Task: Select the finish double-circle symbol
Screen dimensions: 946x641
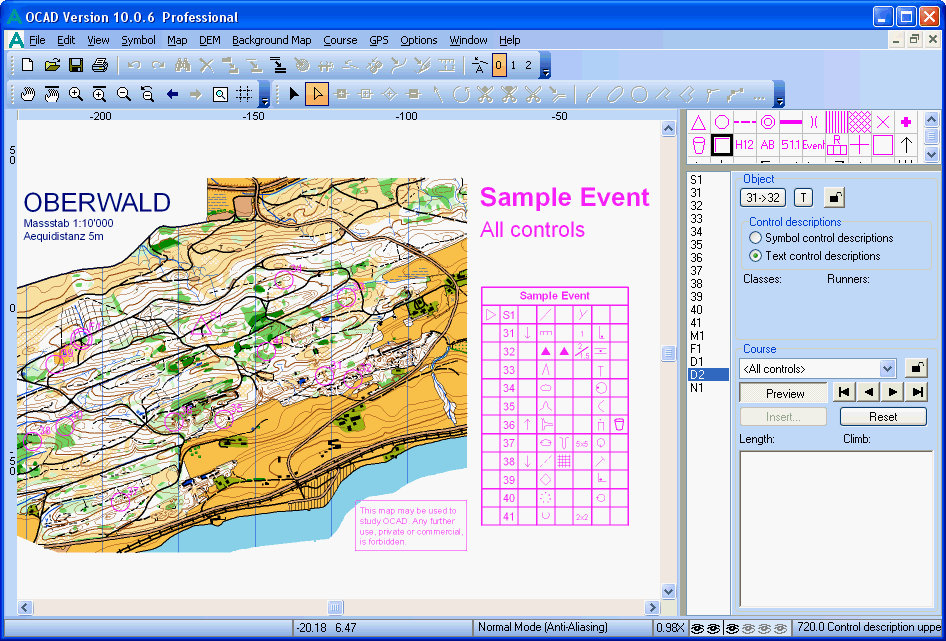Action: pyautogui.click(x=767, y=122)
